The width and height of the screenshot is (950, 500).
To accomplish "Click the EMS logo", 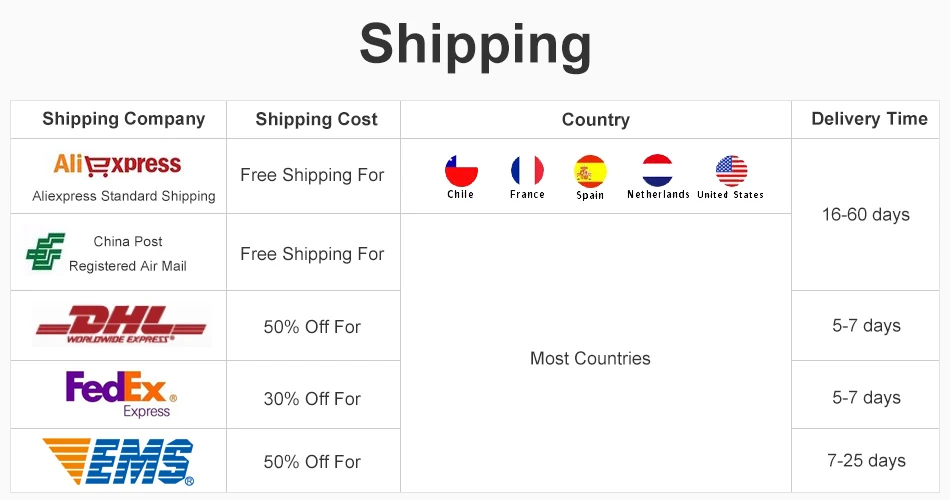I will tap(120, 461).
